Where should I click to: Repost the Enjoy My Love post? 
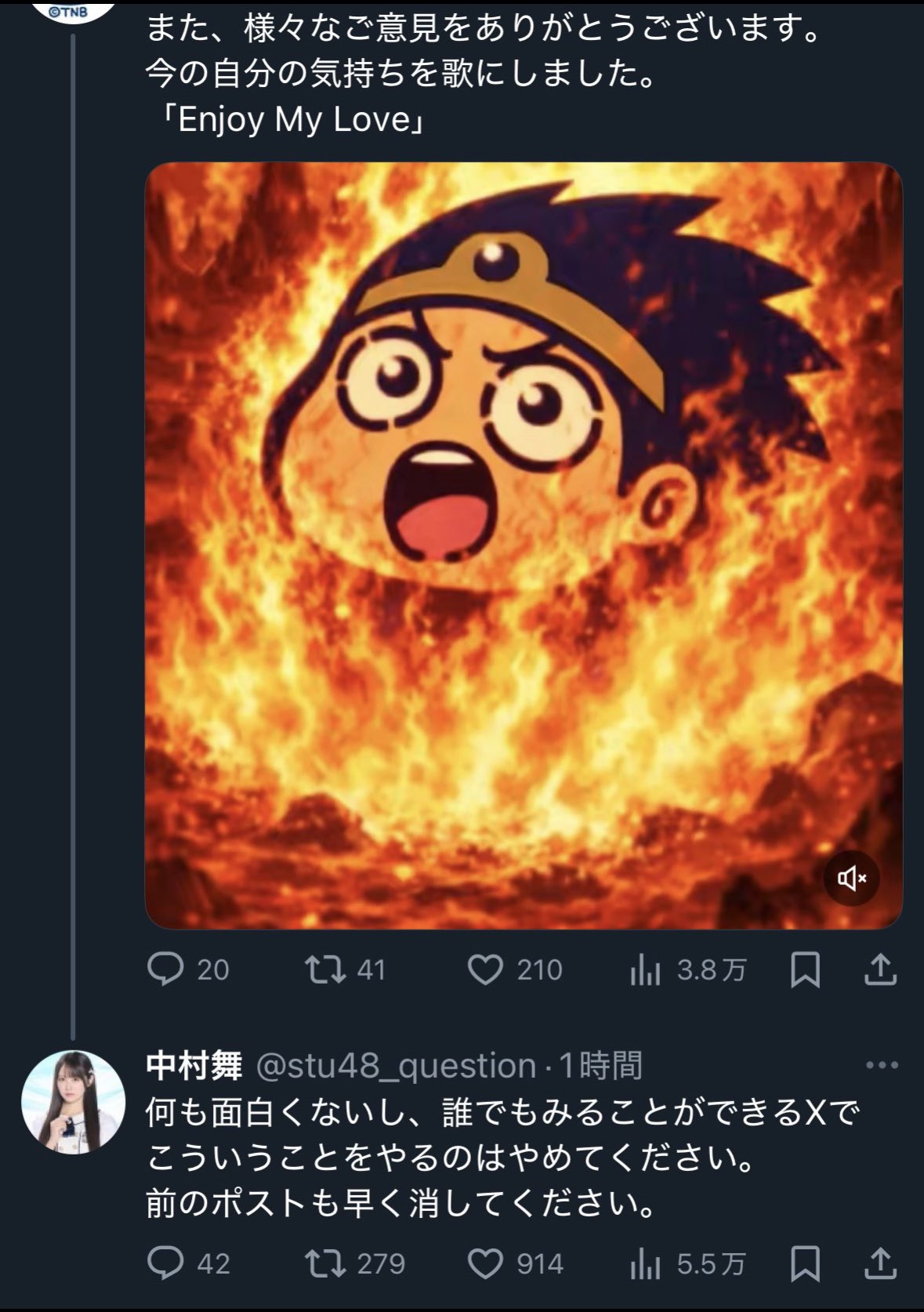pyautogui.click(x=325, y=970)
